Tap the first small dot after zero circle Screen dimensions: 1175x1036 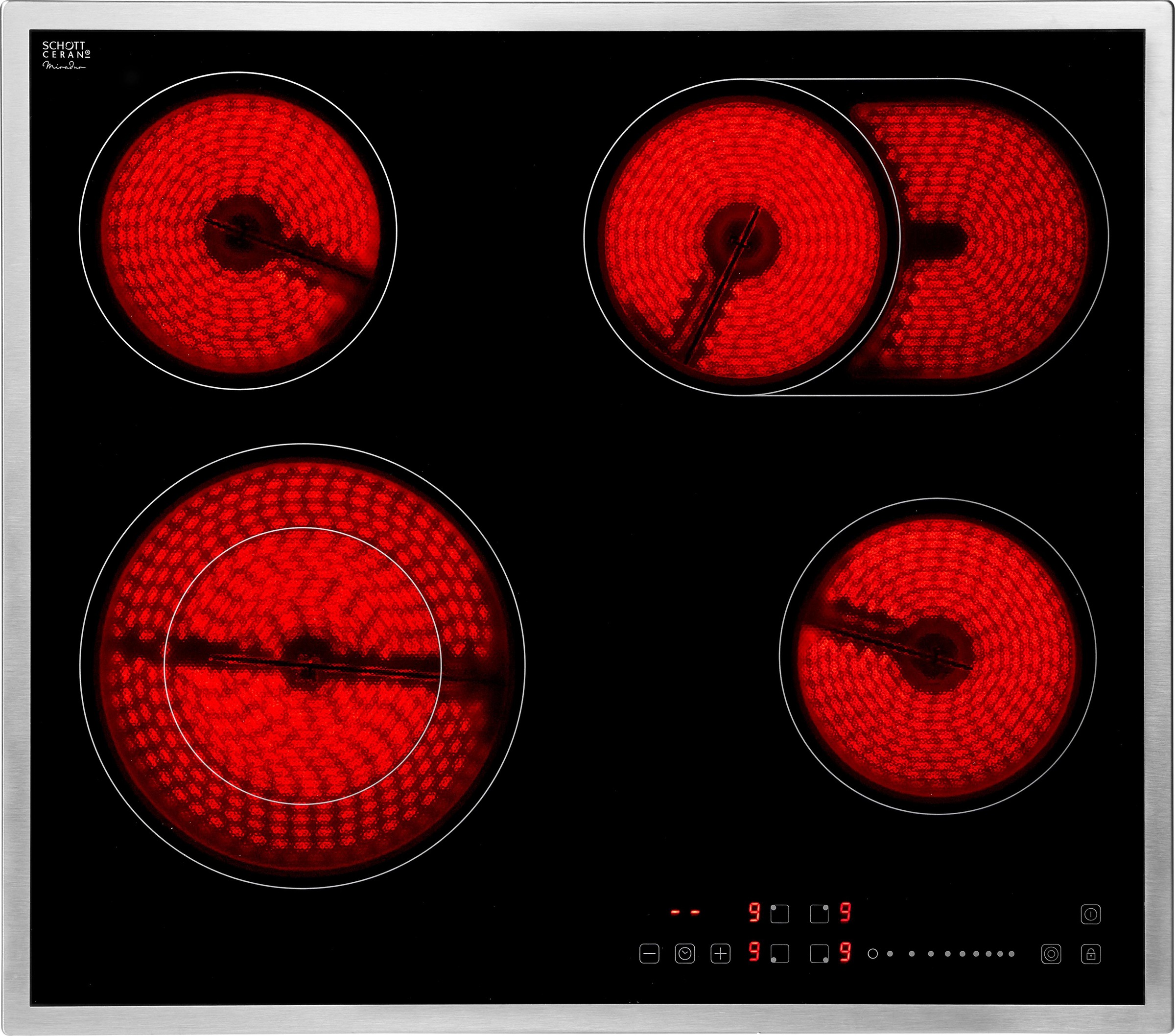pyautogui.click(x=890, y=954)
